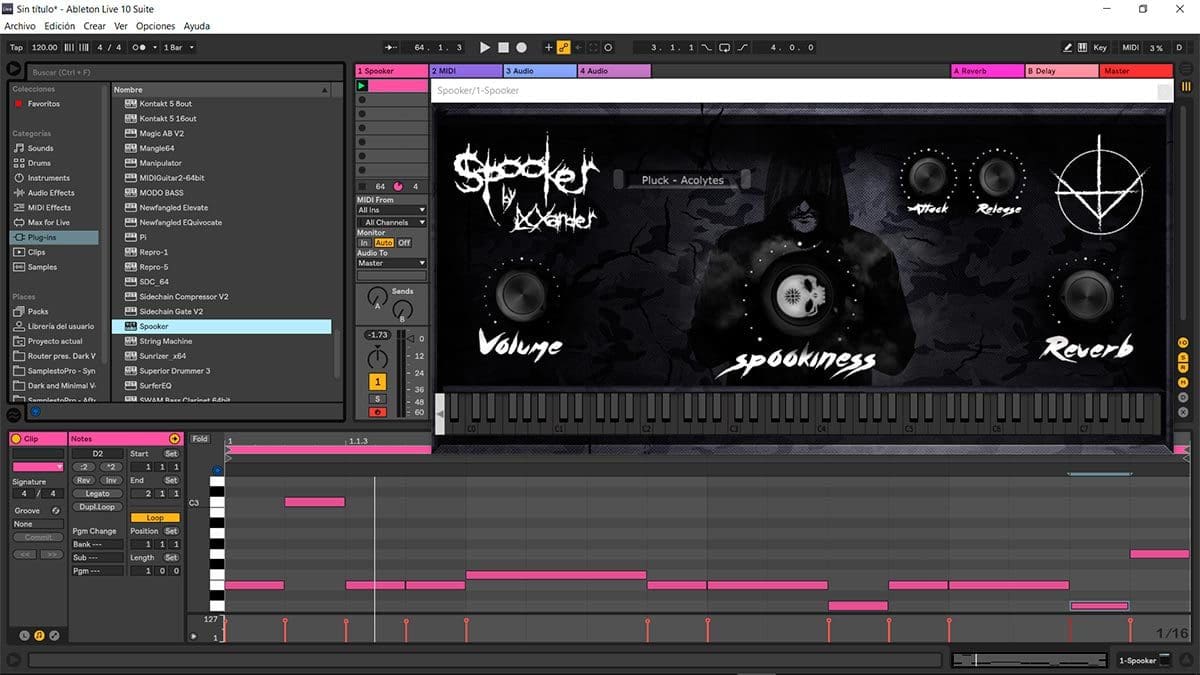Open the Ayuda menu

pyautogui.click(x=197, y=26)
